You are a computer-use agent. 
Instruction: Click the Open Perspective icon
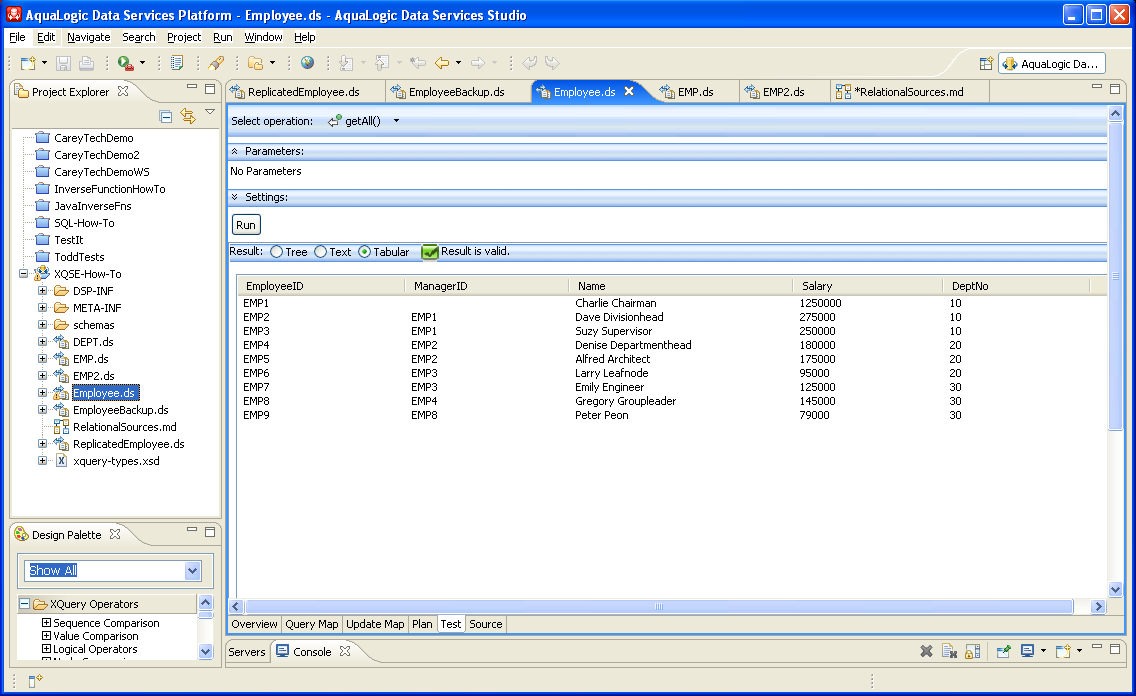click(x=986, y=63)
